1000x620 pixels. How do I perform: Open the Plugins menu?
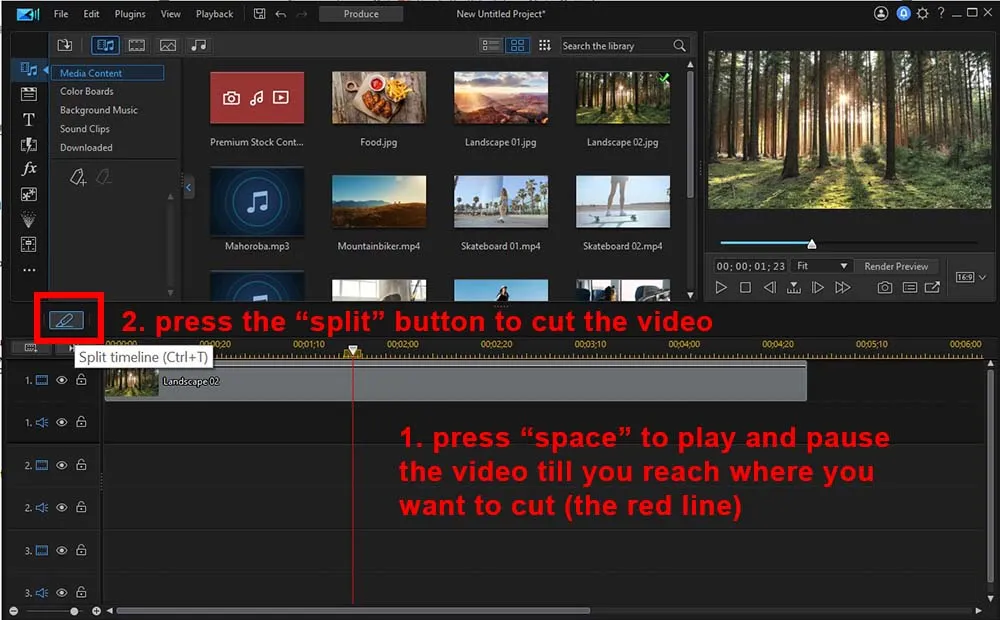130,14
